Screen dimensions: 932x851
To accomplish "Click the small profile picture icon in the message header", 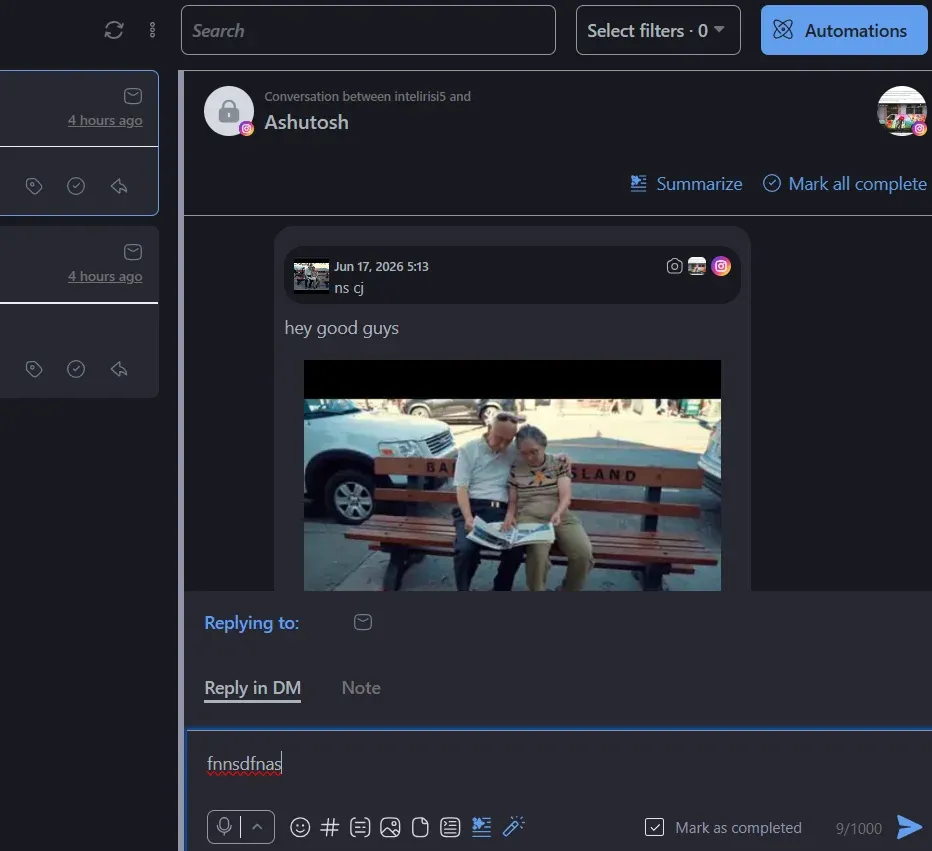I will point(697,266).
